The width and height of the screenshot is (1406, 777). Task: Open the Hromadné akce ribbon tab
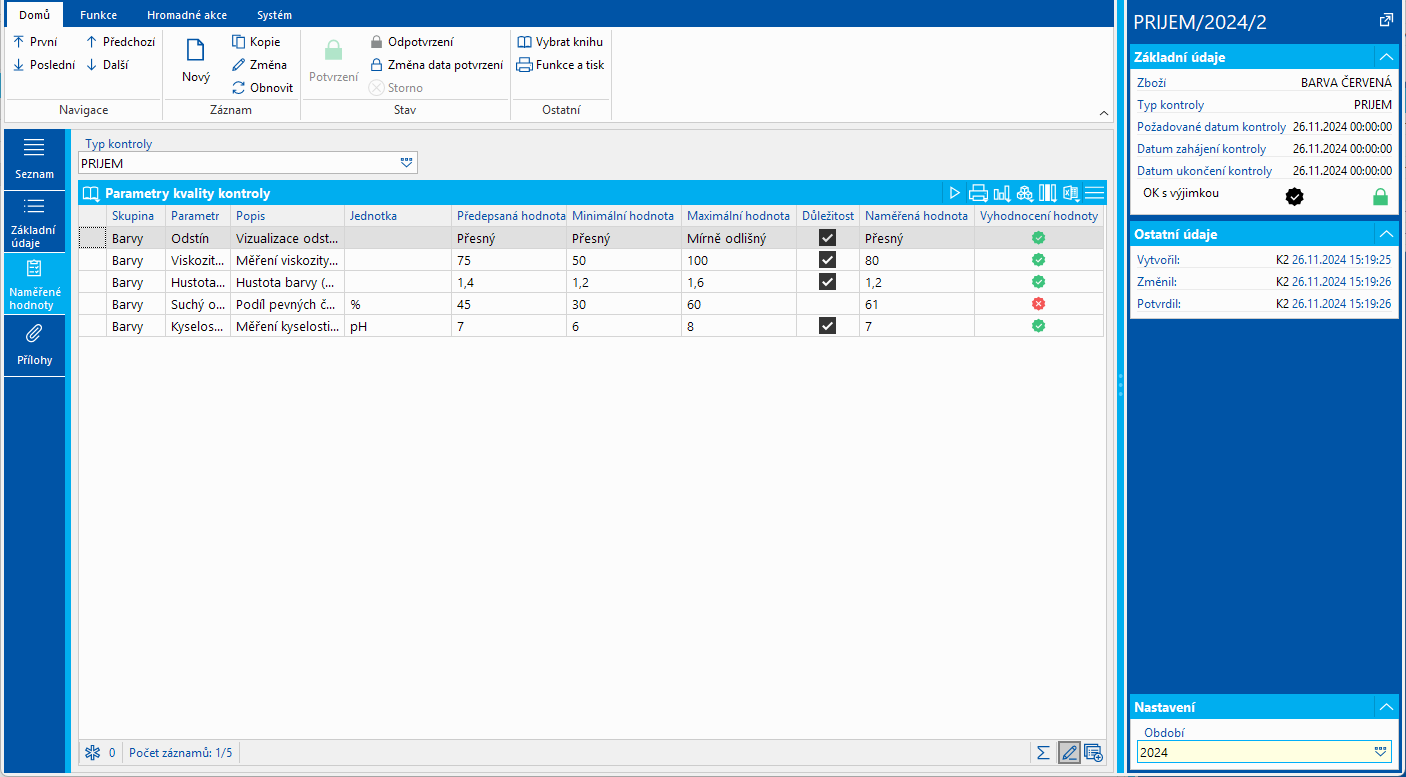(187, 15)
